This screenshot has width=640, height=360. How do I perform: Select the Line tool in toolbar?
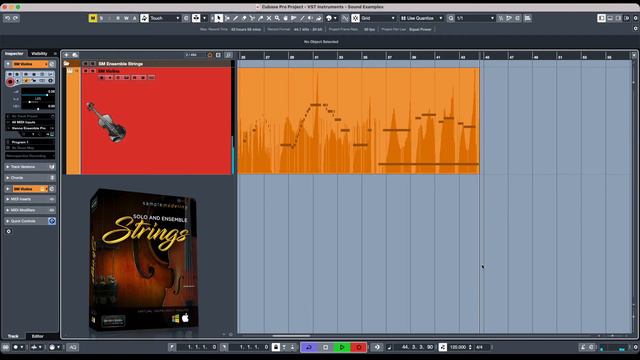pyautogui.click(x=302, y=18)
